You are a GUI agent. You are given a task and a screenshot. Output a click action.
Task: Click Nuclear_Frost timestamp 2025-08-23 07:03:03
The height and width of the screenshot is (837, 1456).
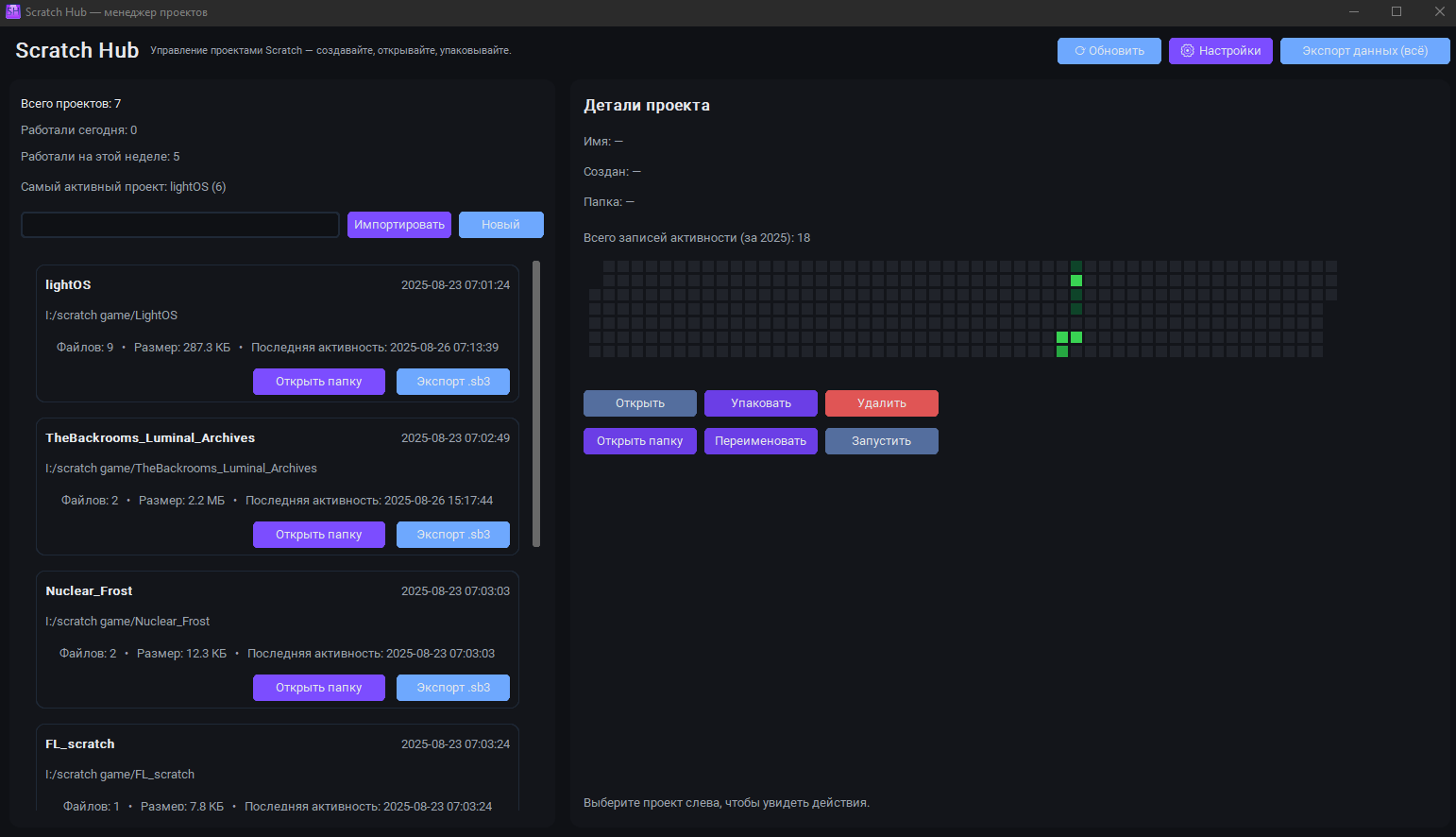point(455,591)
